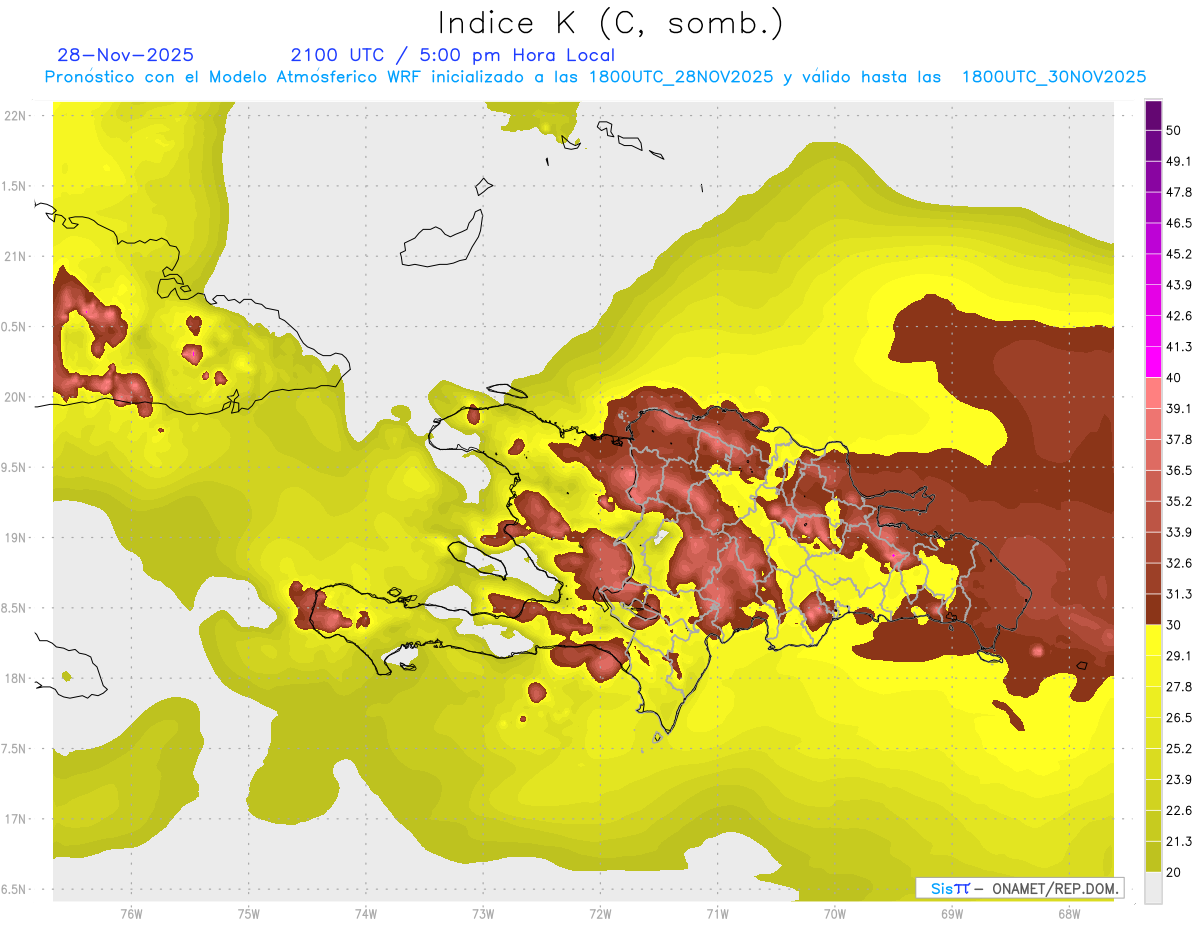Click the "43.9" colorbar value
The width and height of the screenshot is (1200, 927).
point(1179,285)
